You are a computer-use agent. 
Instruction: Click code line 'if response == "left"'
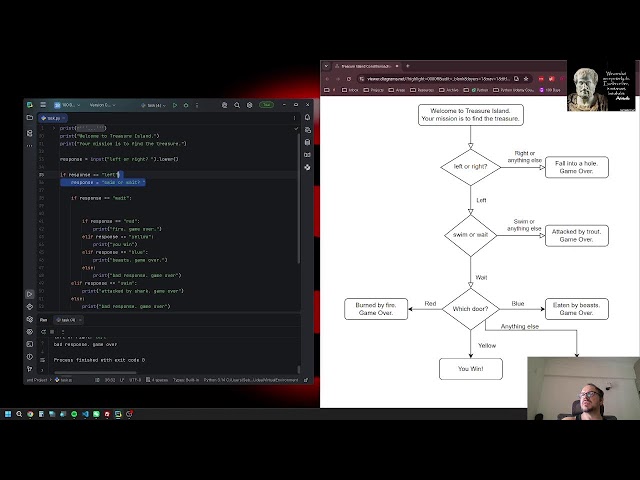pos(89,175)
